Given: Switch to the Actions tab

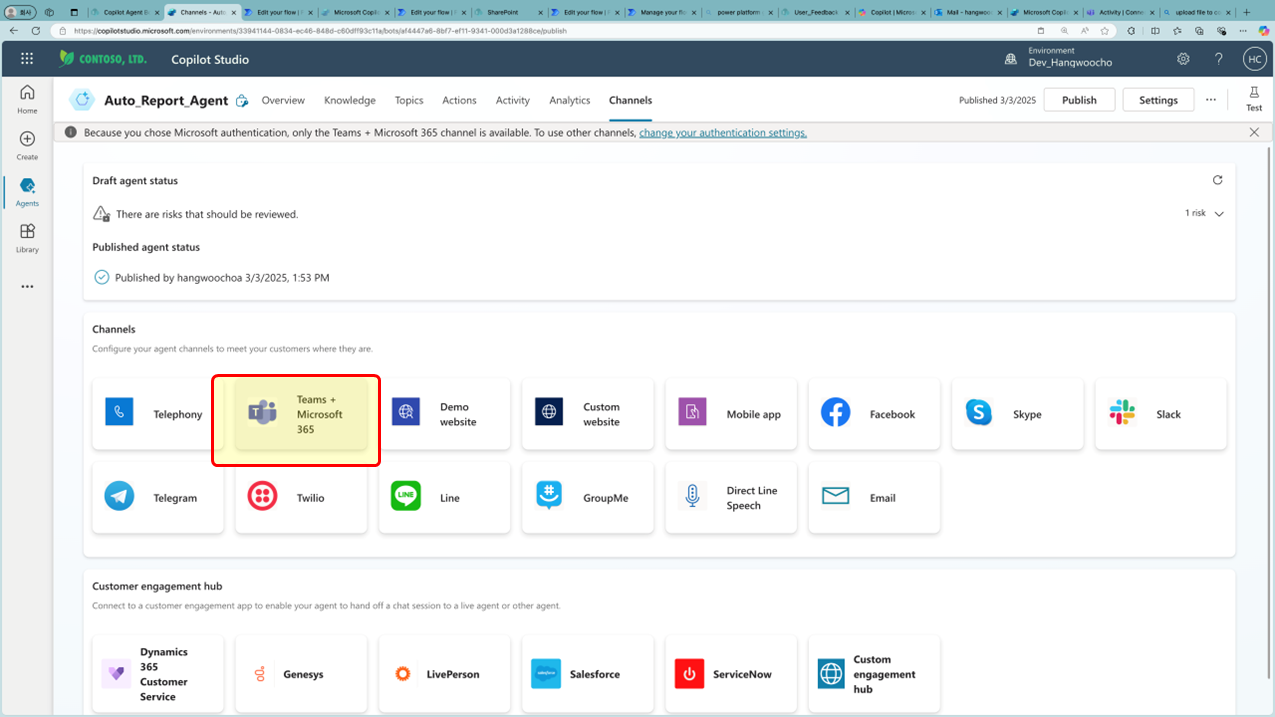Looking at the screenshot, I should click(459, 100).
